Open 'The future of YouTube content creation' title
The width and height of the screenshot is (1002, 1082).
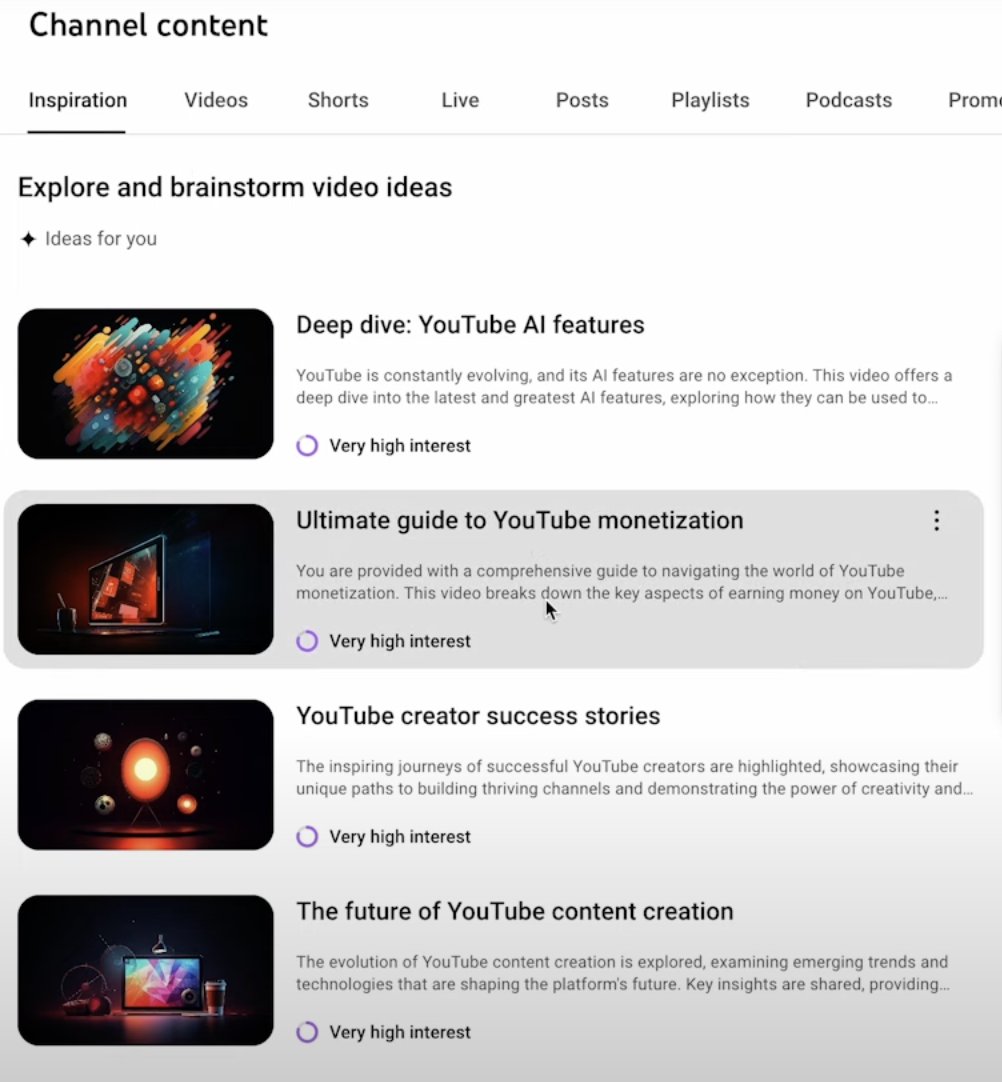point(515,912)
